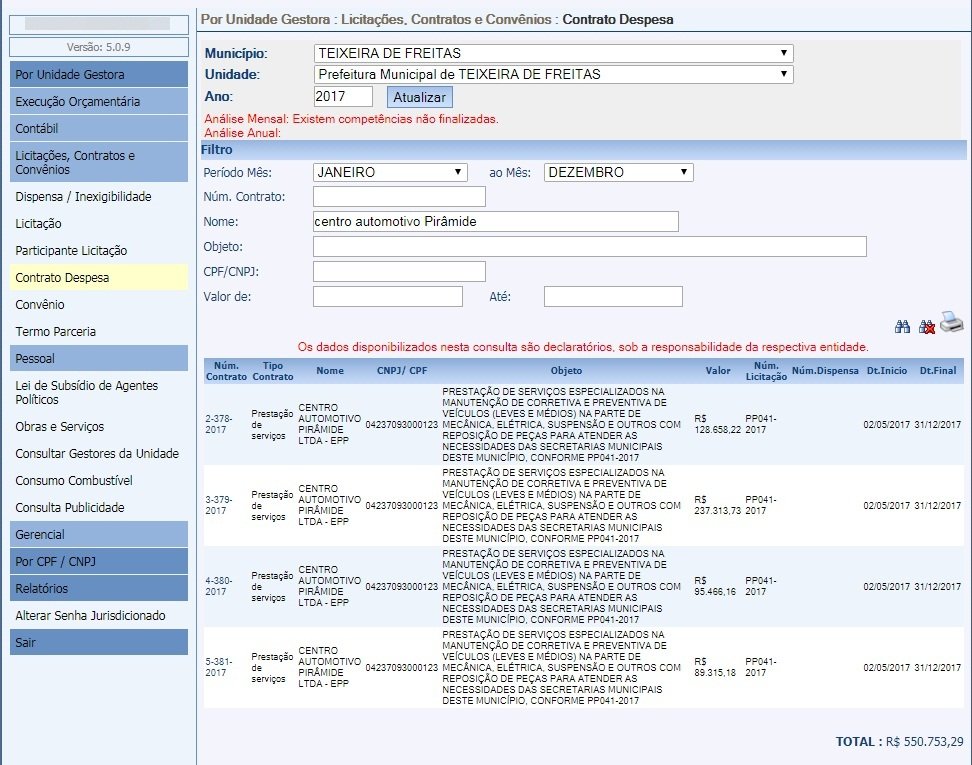Click the CPF/CNPJ input field
The image size is (972, 765).
point(399,271)
